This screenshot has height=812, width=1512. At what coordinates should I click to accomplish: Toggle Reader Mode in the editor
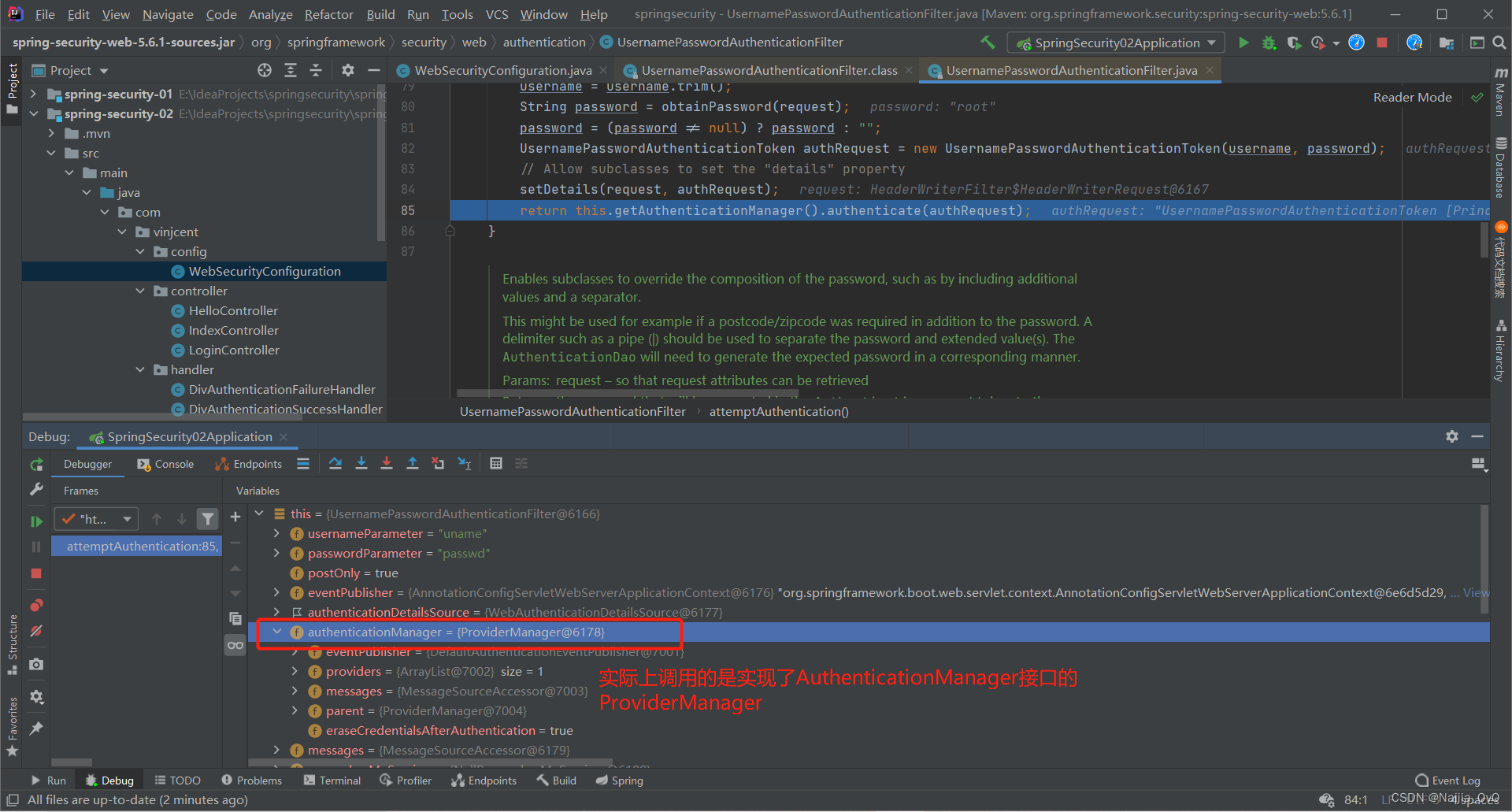(1412, 97)
